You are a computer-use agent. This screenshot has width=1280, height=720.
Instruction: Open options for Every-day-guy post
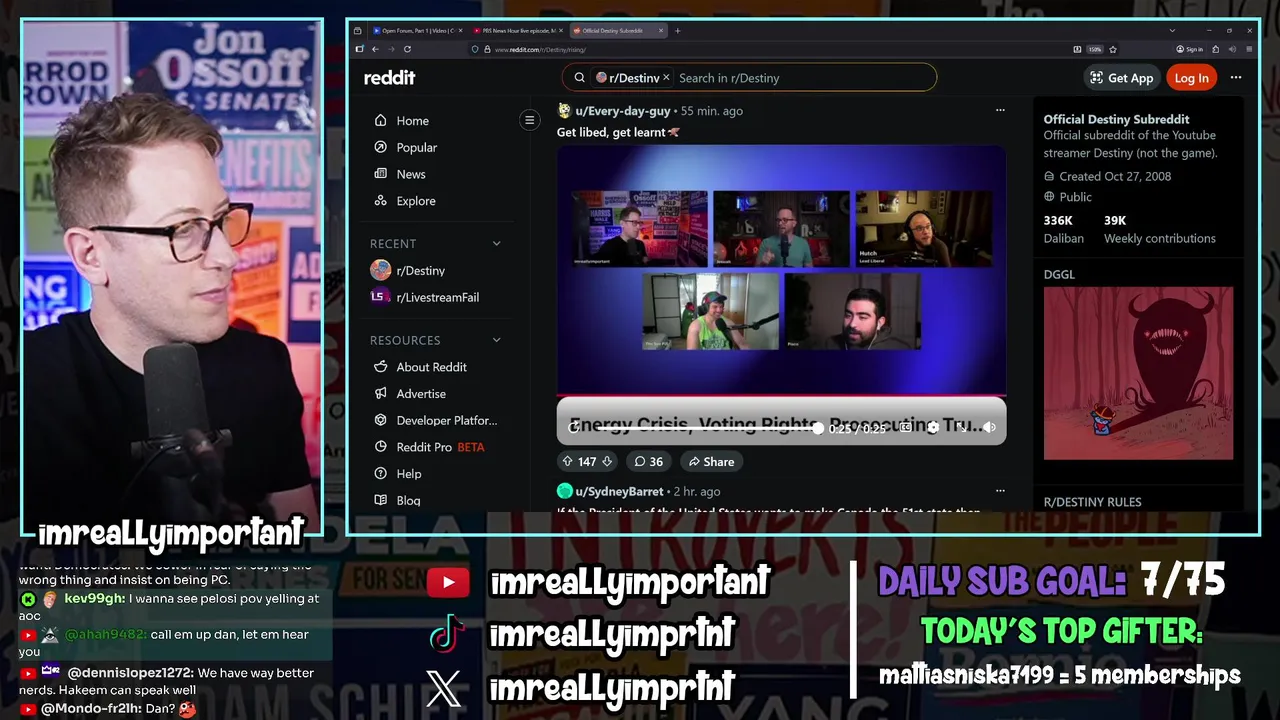pos(999,110)
